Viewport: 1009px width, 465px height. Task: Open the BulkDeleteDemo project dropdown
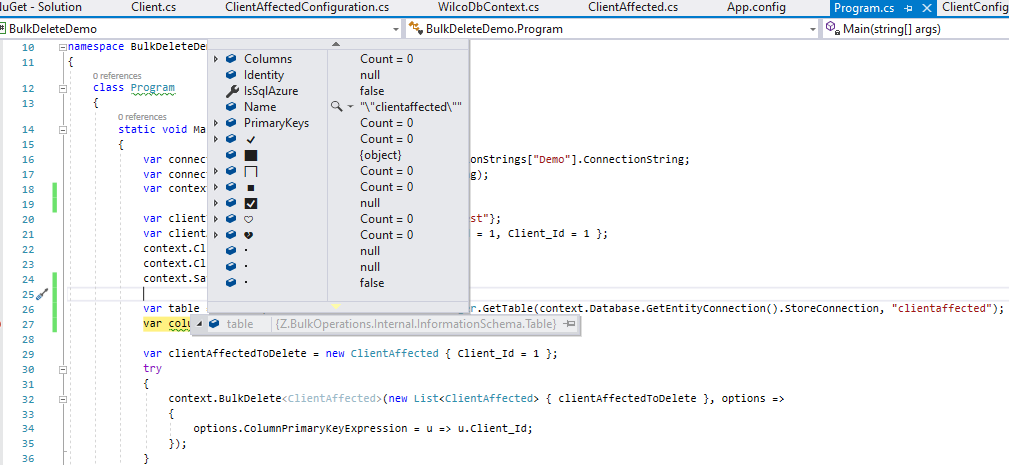[x=396, y=30]
